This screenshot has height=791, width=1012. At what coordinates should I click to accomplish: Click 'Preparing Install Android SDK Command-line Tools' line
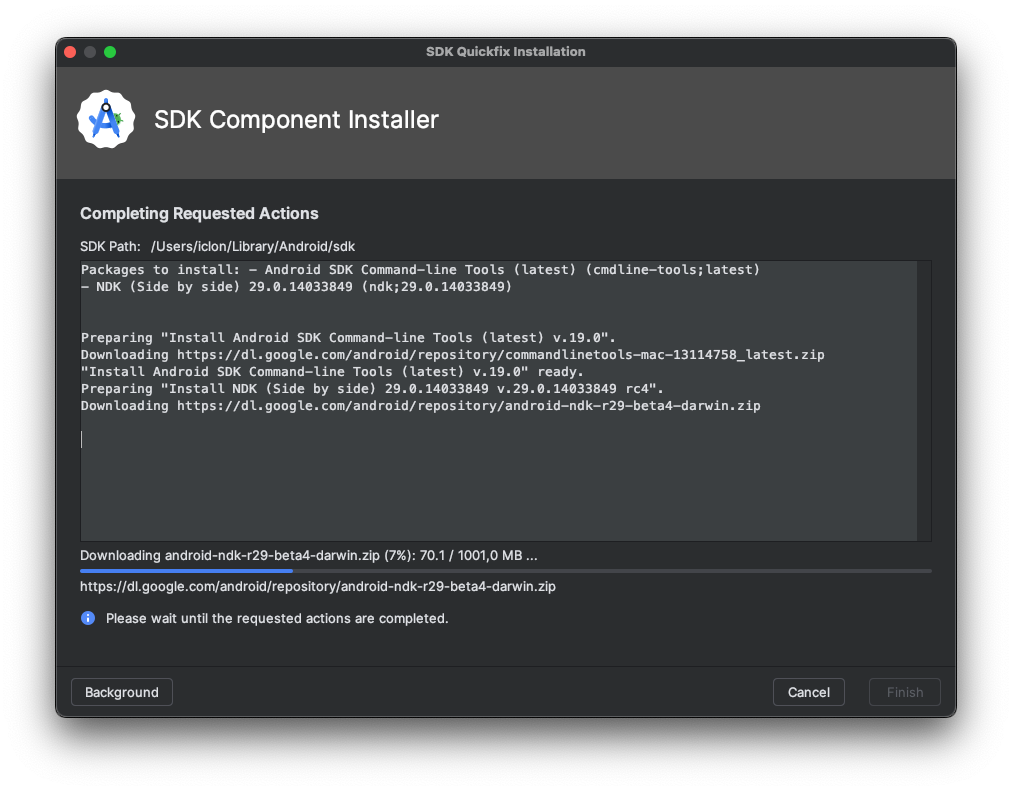point(349,337)
